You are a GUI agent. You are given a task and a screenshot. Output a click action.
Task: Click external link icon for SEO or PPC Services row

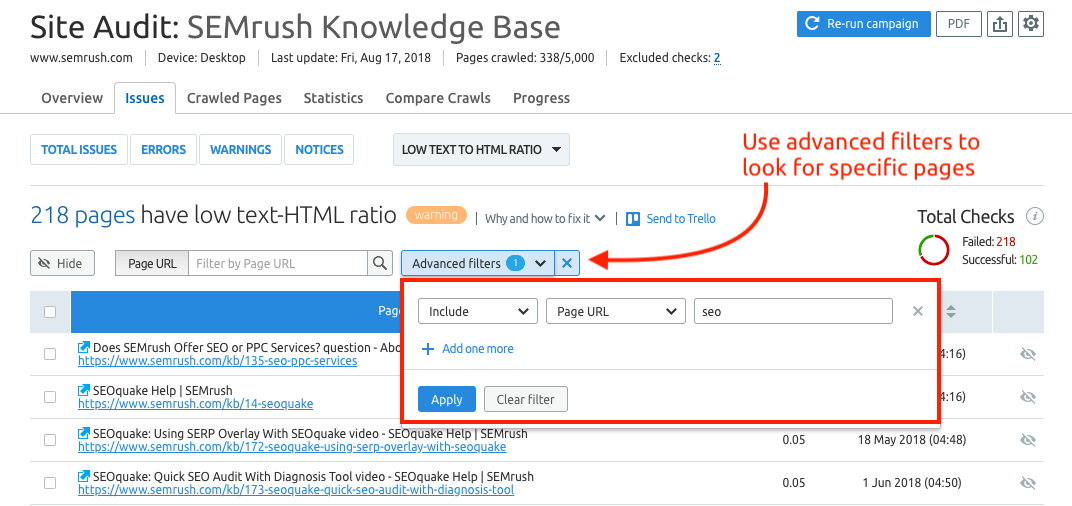tap(84, 347)
